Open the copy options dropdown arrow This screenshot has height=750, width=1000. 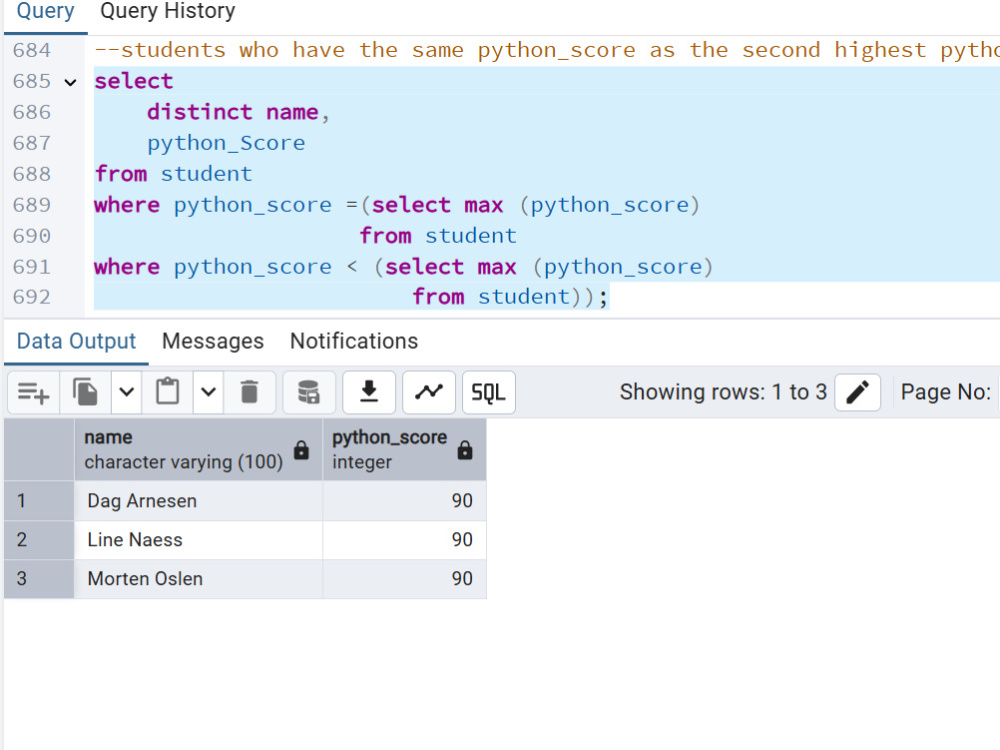coord(126,392)
